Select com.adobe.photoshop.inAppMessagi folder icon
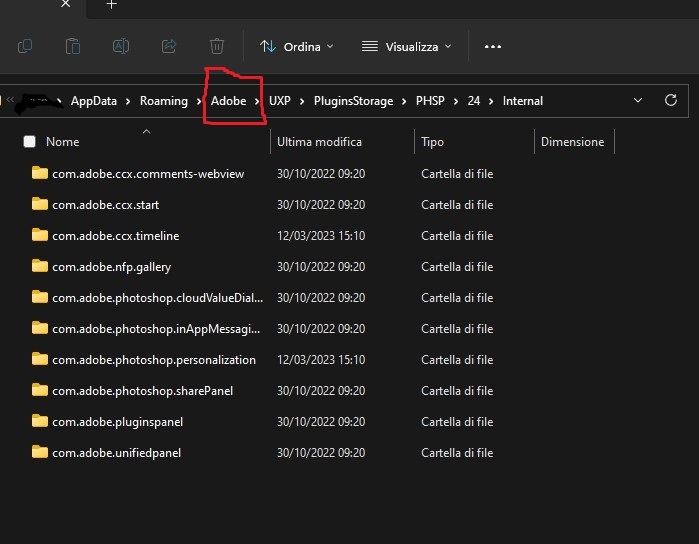The height and width of the screenshot is (544, 699). pos(40,328)
